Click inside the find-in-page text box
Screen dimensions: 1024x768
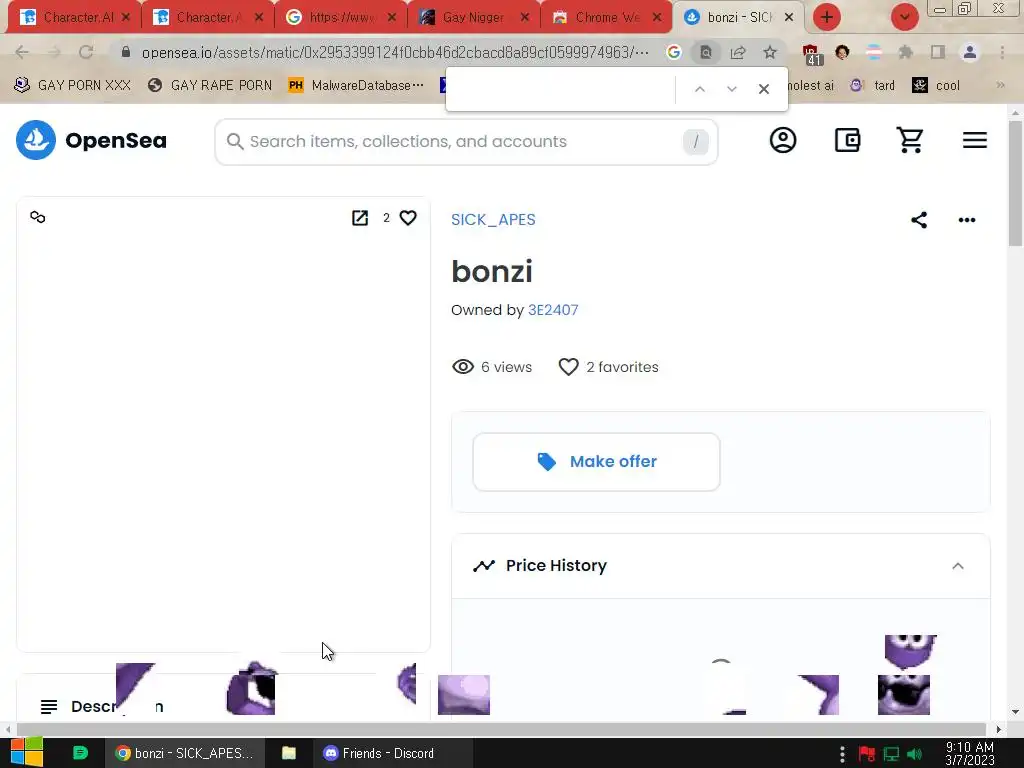pyautogui.click(x=562, y=89)
